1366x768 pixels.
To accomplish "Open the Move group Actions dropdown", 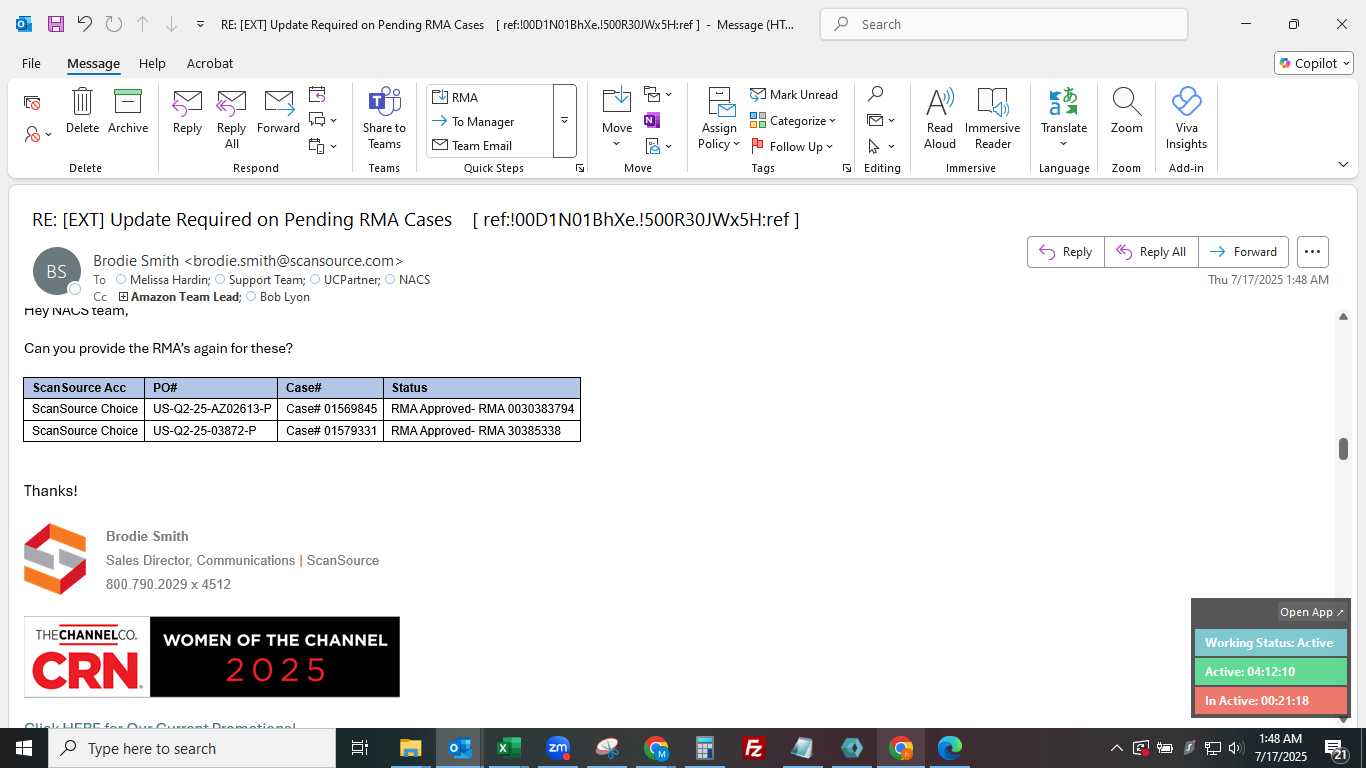I will [658, 146].
